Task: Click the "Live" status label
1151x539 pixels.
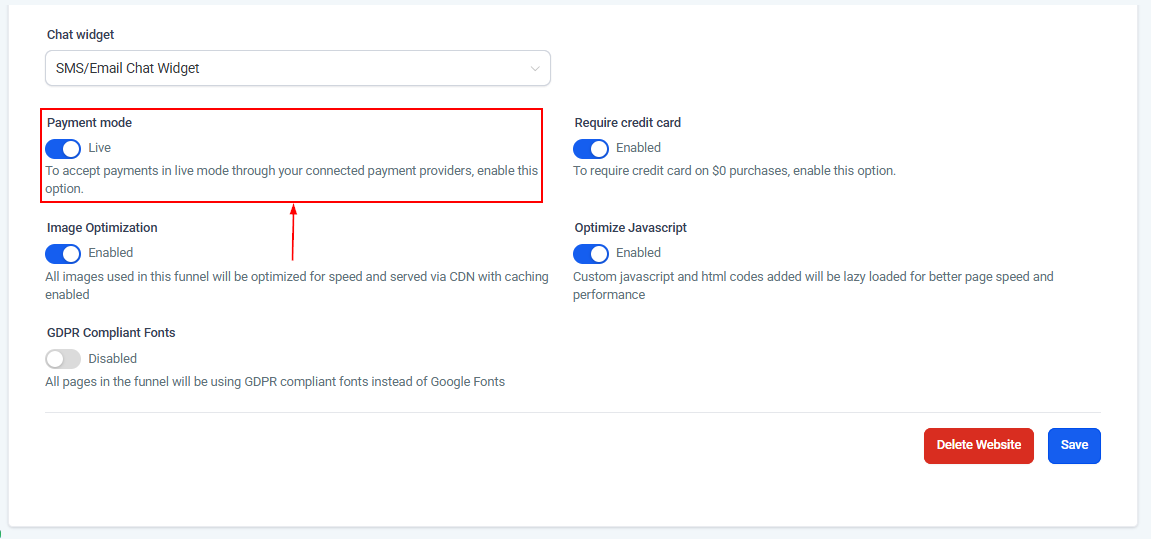Action: (x=99, y=148)
